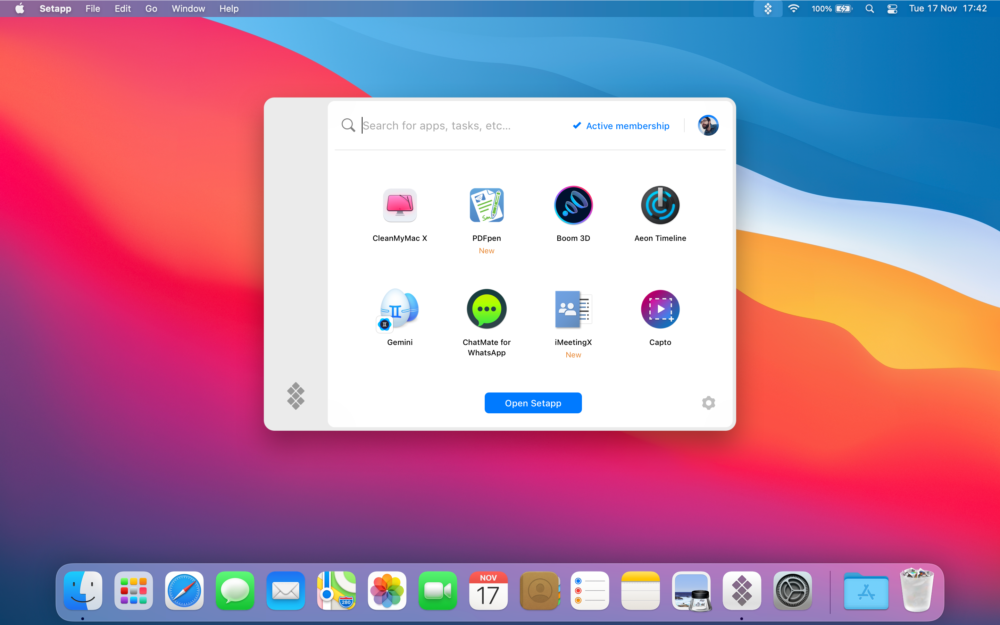Image resolution: width=1000 pixels, height=625 pixels.
Task: Launch Safari from the Dock
Action: coord(184,591)
